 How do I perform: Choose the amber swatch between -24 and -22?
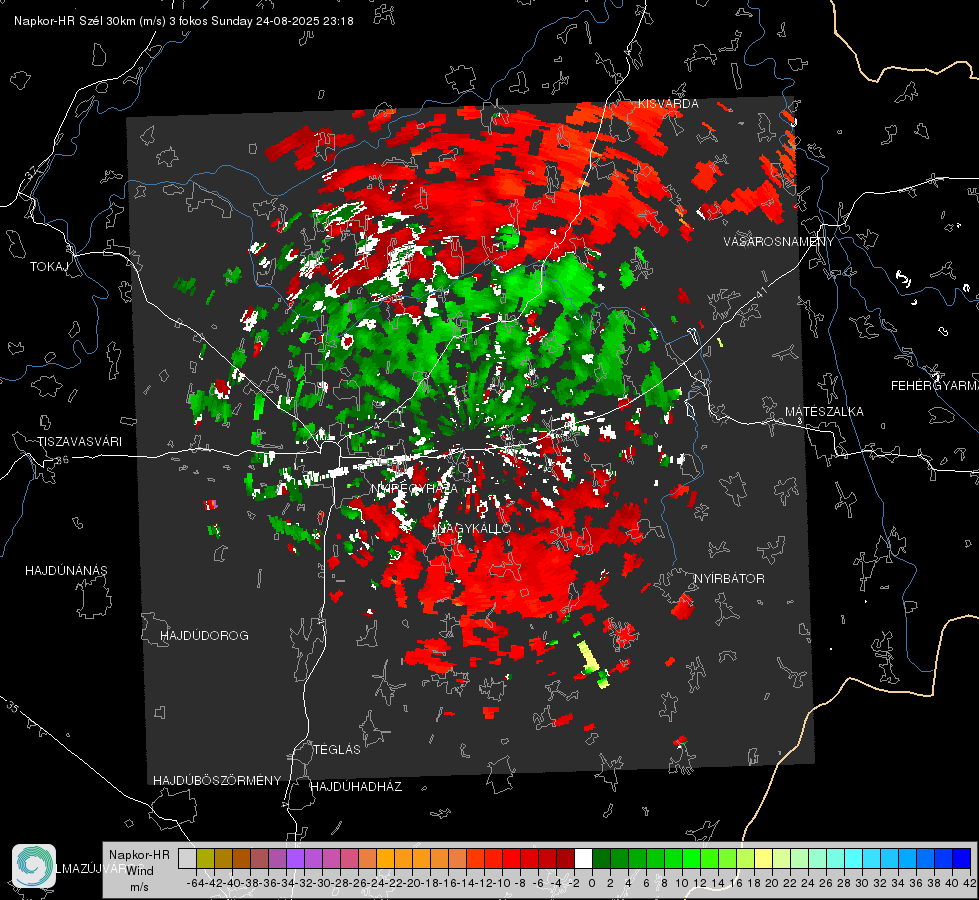386,859
